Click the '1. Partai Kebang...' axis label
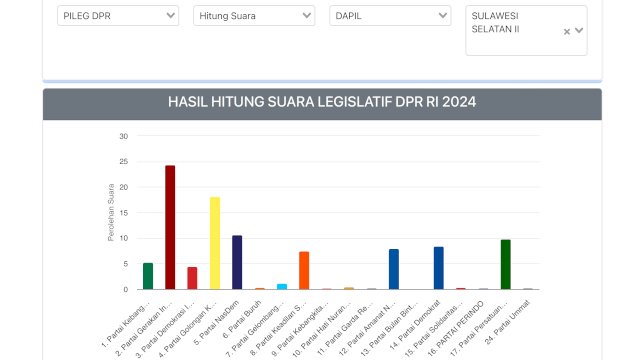 point(125,324)
